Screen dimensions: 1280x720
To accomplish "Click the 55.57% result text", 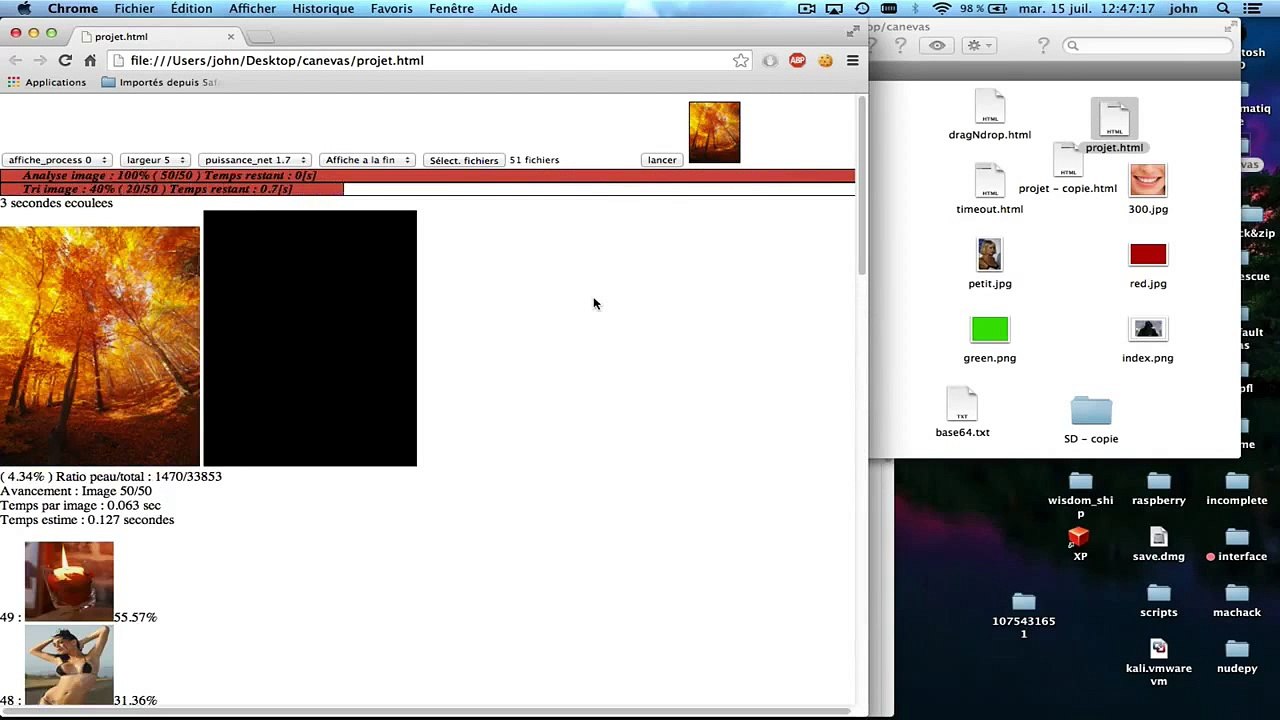I will pyautogui.click(x=135, y=617).
